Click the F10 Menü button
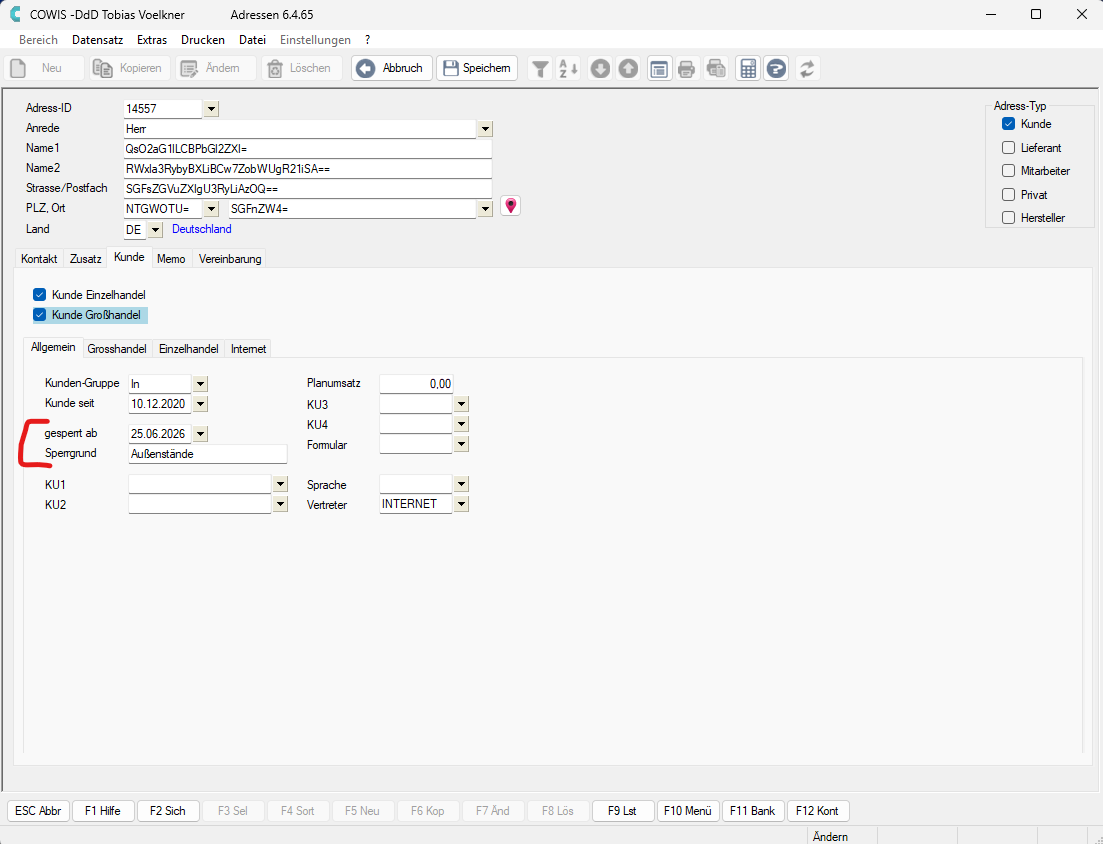 coord(688,811)
